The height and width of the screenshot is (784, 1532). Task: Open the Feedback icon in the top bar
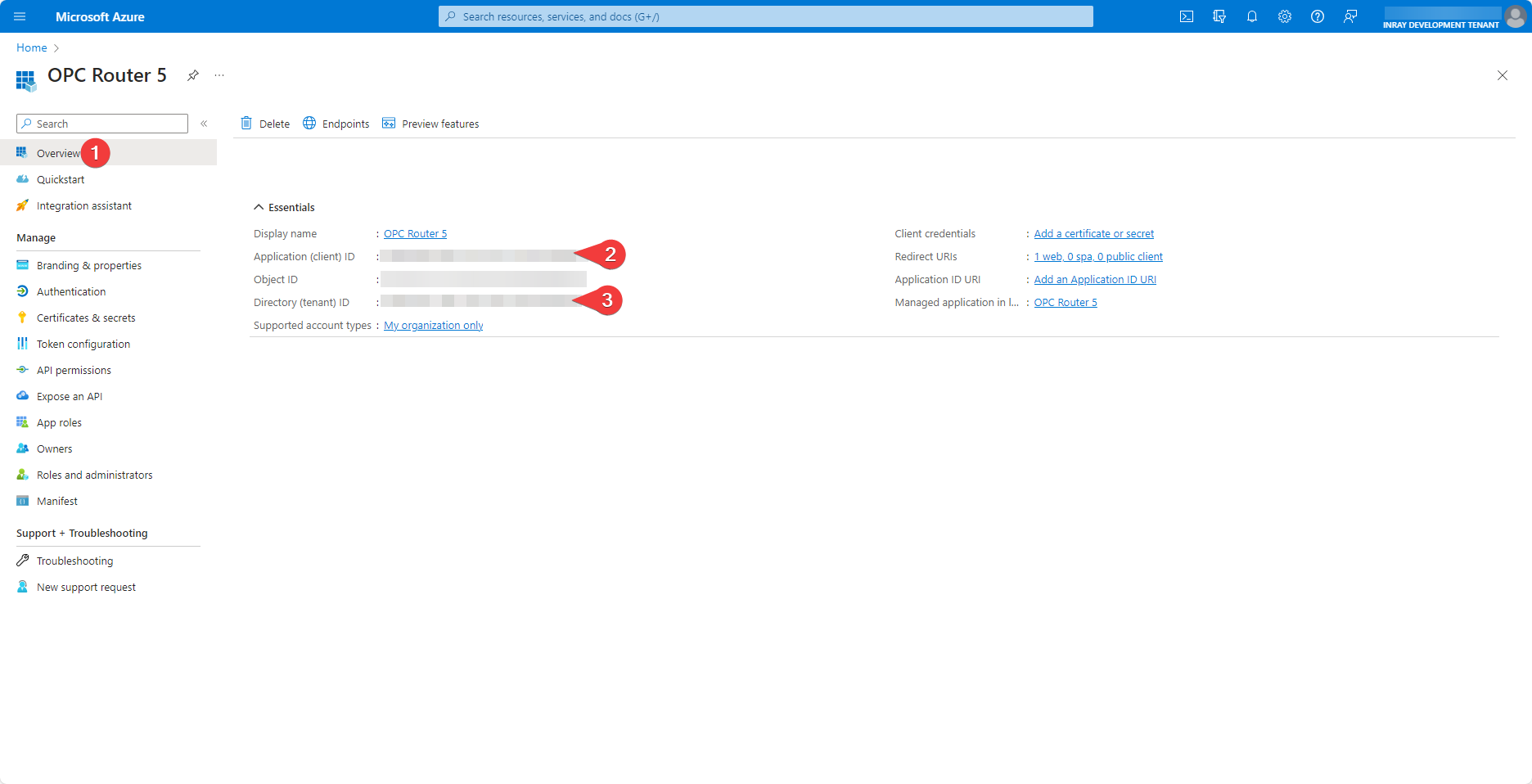[1350, 16]
